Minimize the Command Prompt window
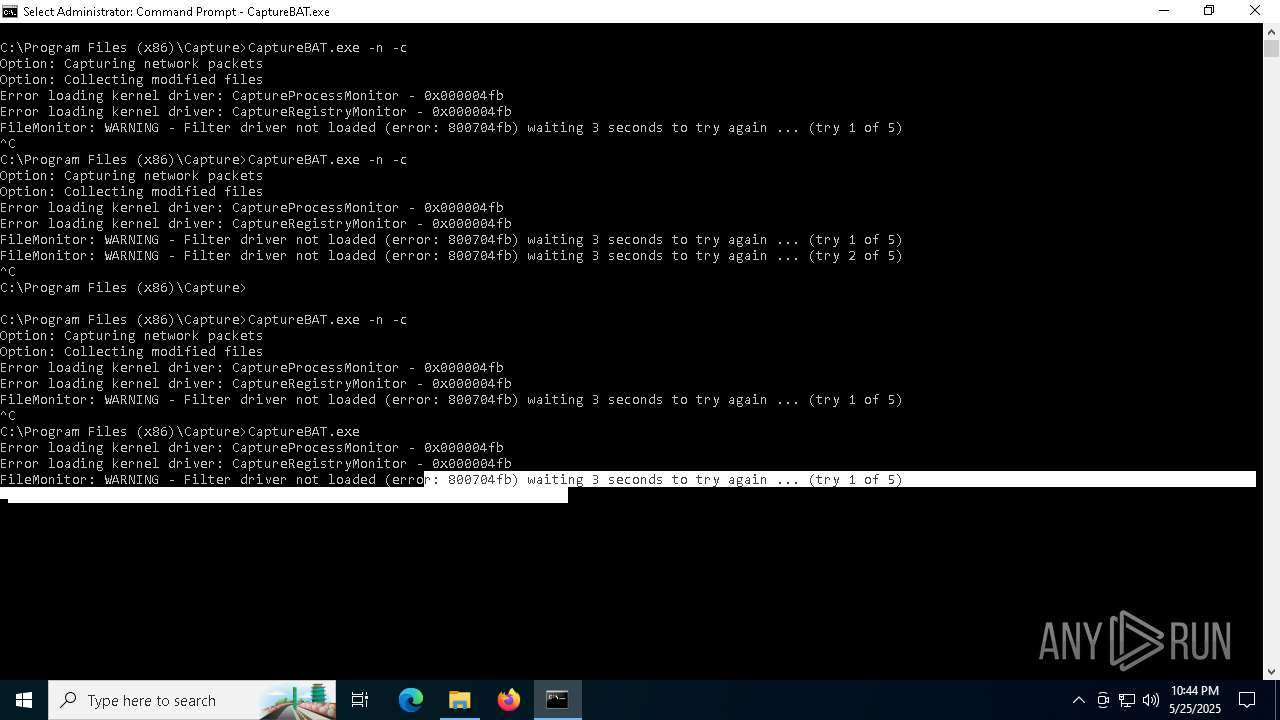The width and height of the screenshot is (1280, 720). pos(1163,11)
